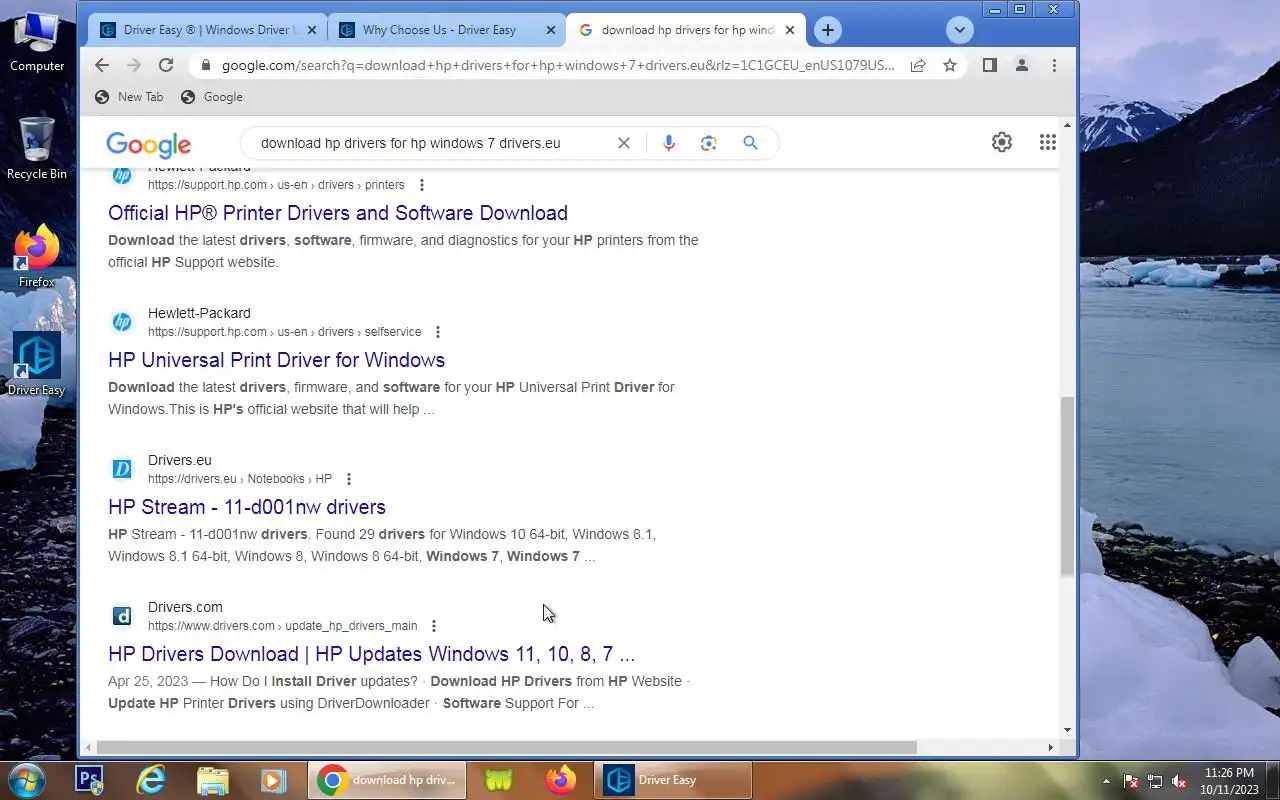Open options for Drivers.eu result
This screenshot has height=800, width=1280.
(349, 479)
